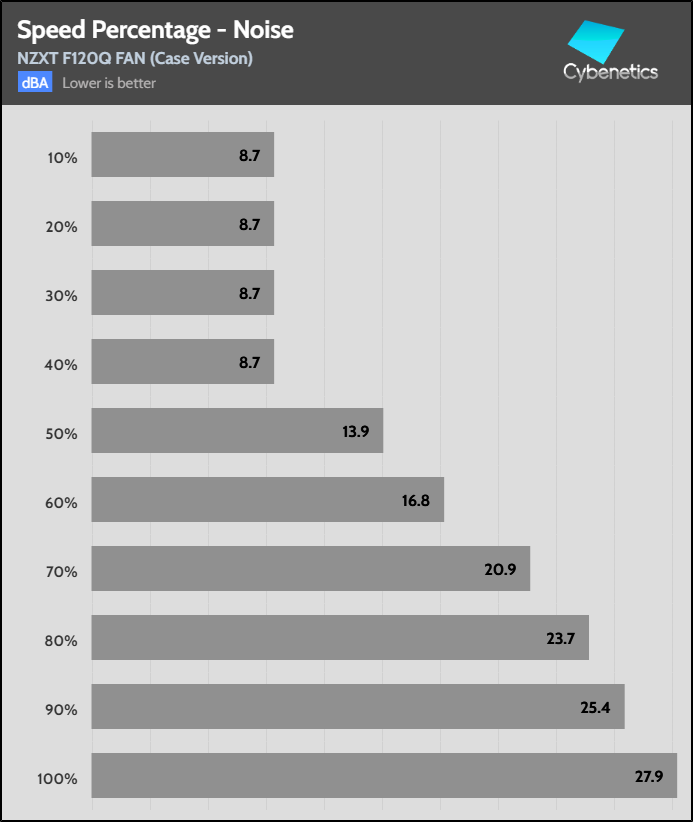Viewport: 693px width, 822px height.
Task: Click the Cybenetics brand name text
Action: coord(610,72)
